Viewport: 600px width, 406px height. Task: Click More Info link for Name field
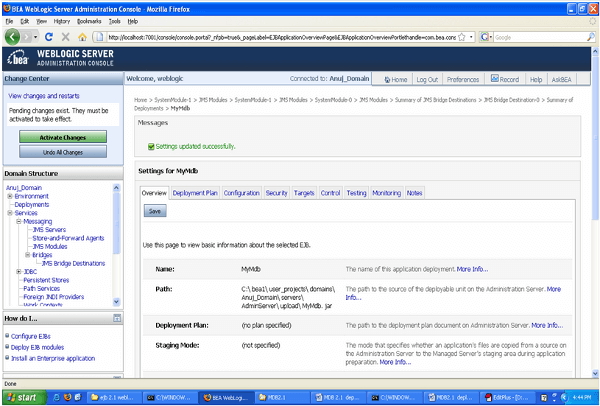click(x=472, y=269)
